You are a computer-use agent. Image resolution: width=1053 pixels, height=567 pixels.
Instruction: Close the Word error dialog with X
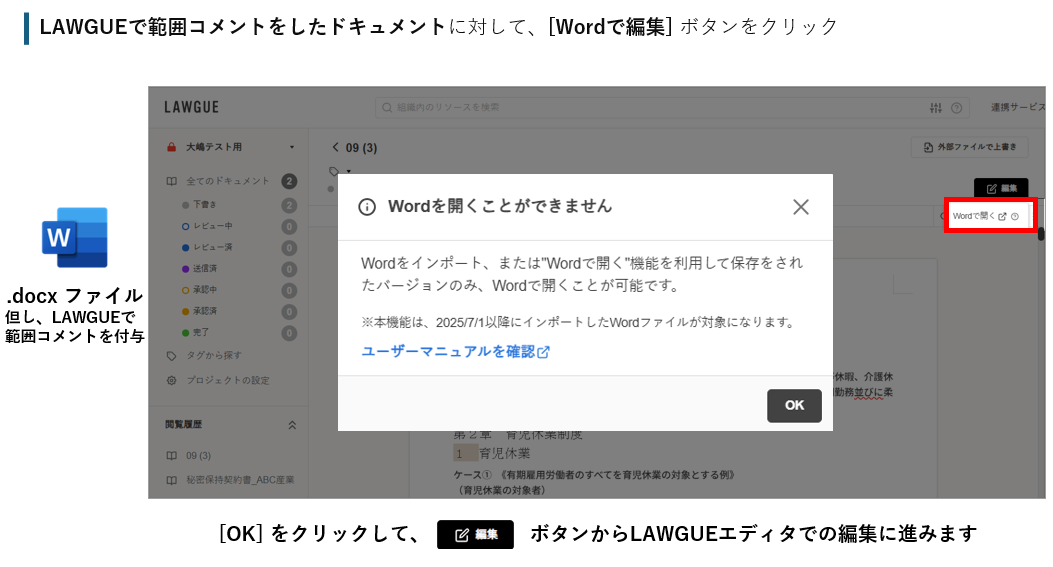coord(800,207)
